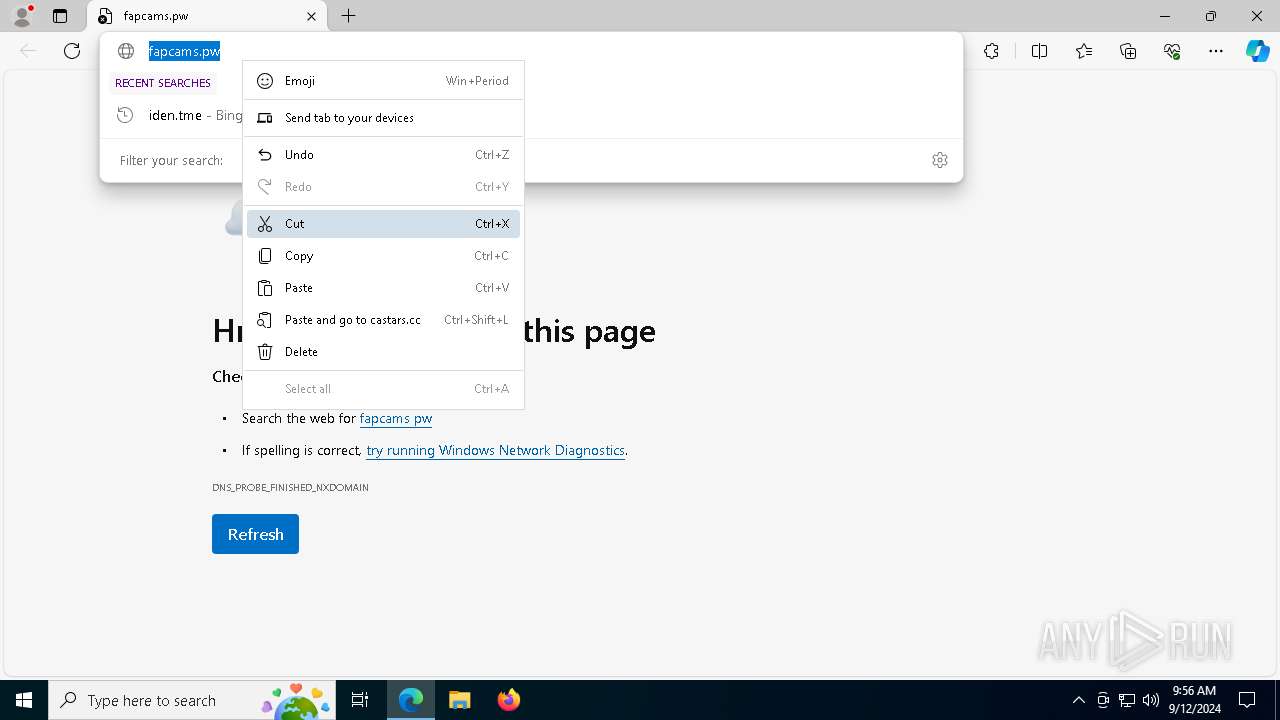This screenshot has height=720, width=1280.
Task: Open the Edge profile icon
Action: (x=22, y=16)
